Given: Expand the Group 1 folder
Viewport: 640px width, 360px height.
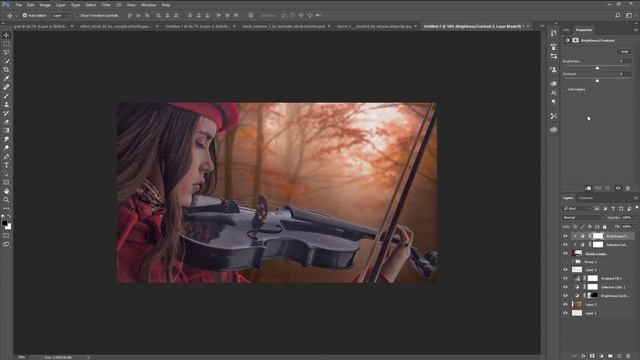Looking at the screenshot, I should click(x=572, y=262).
